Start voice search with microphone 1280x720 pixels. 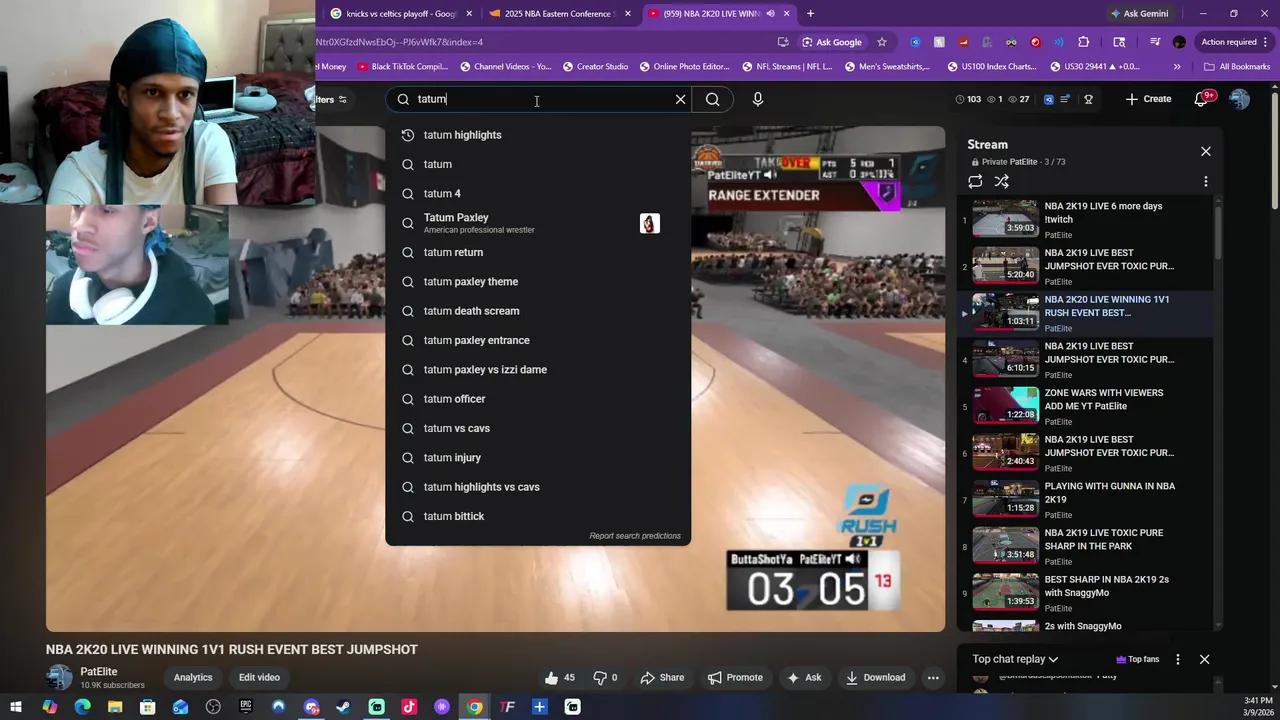(757, 99)
